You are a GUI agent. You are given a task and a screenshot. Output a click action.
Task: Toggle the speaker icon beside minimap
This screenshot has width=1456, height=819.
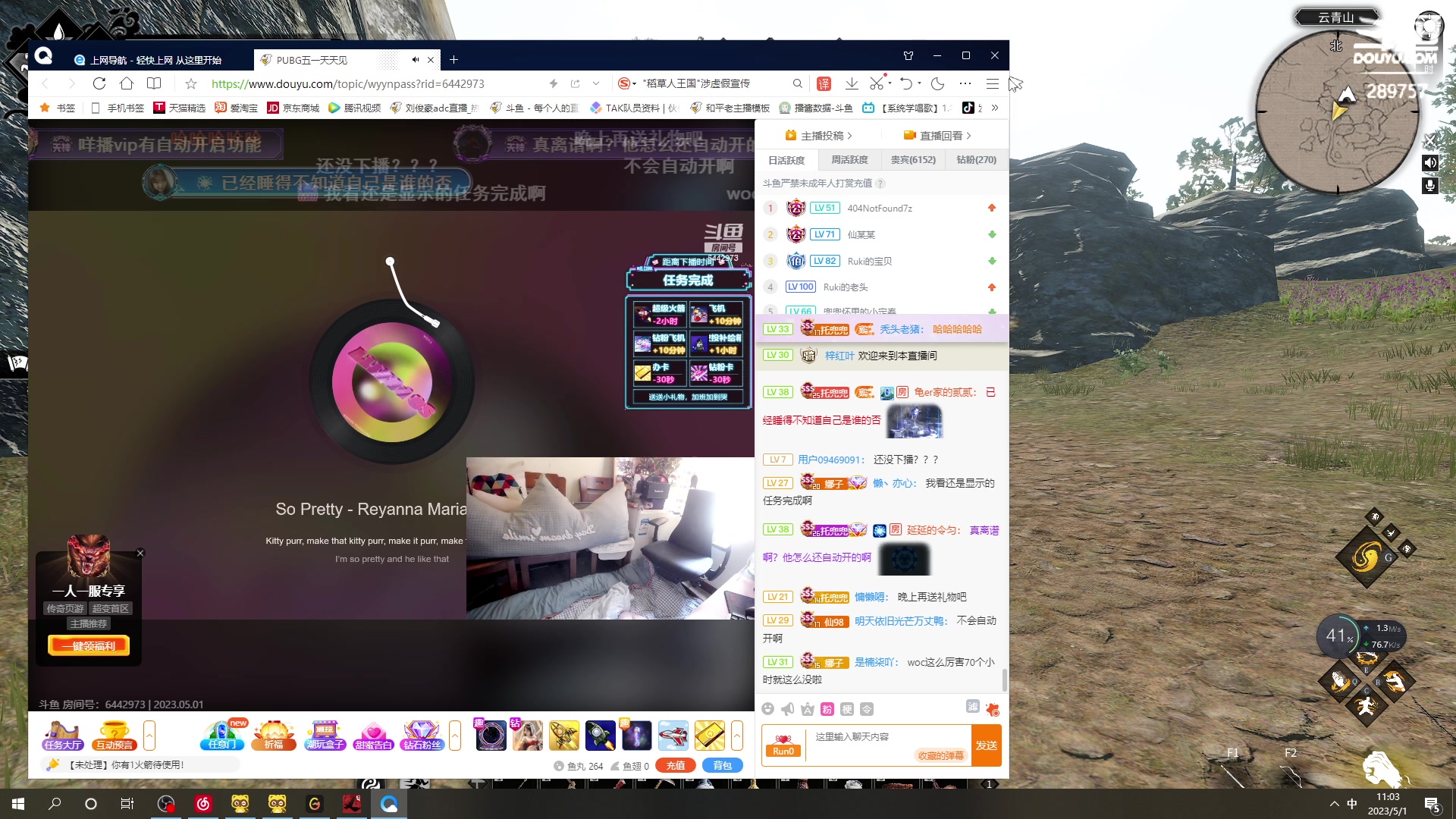(x=1430, y=163)
